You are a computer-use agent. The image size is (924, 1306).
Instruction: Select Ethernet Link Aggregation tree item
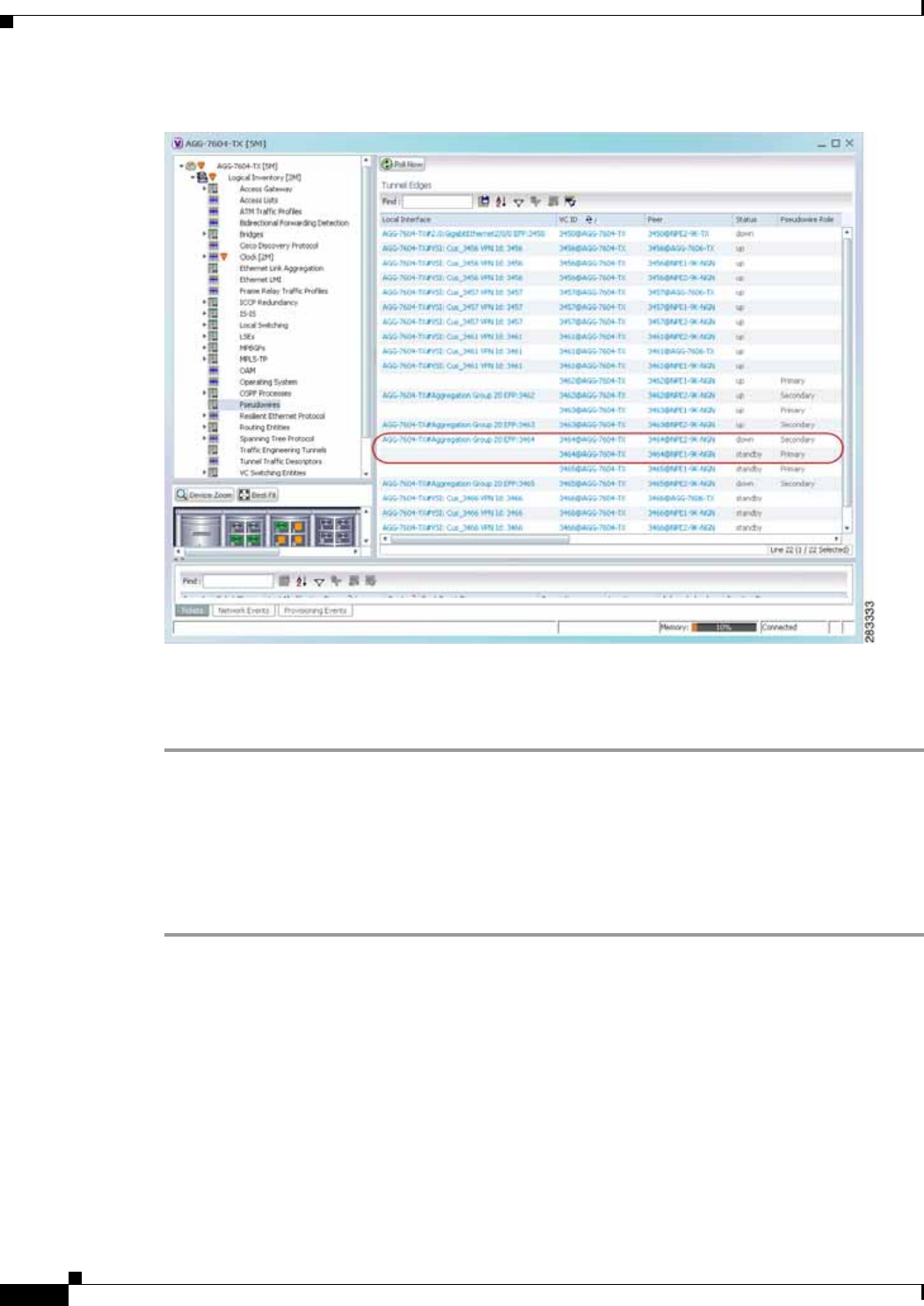tap(281, 268)
